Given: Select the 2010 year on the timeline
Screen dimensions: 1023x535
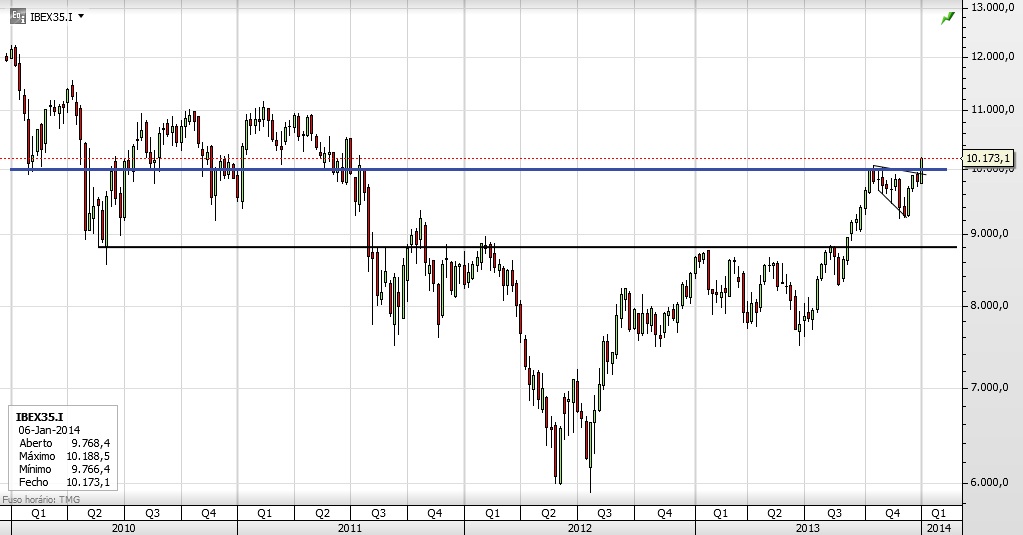Looking at the screenshot, I should (124, 527).
